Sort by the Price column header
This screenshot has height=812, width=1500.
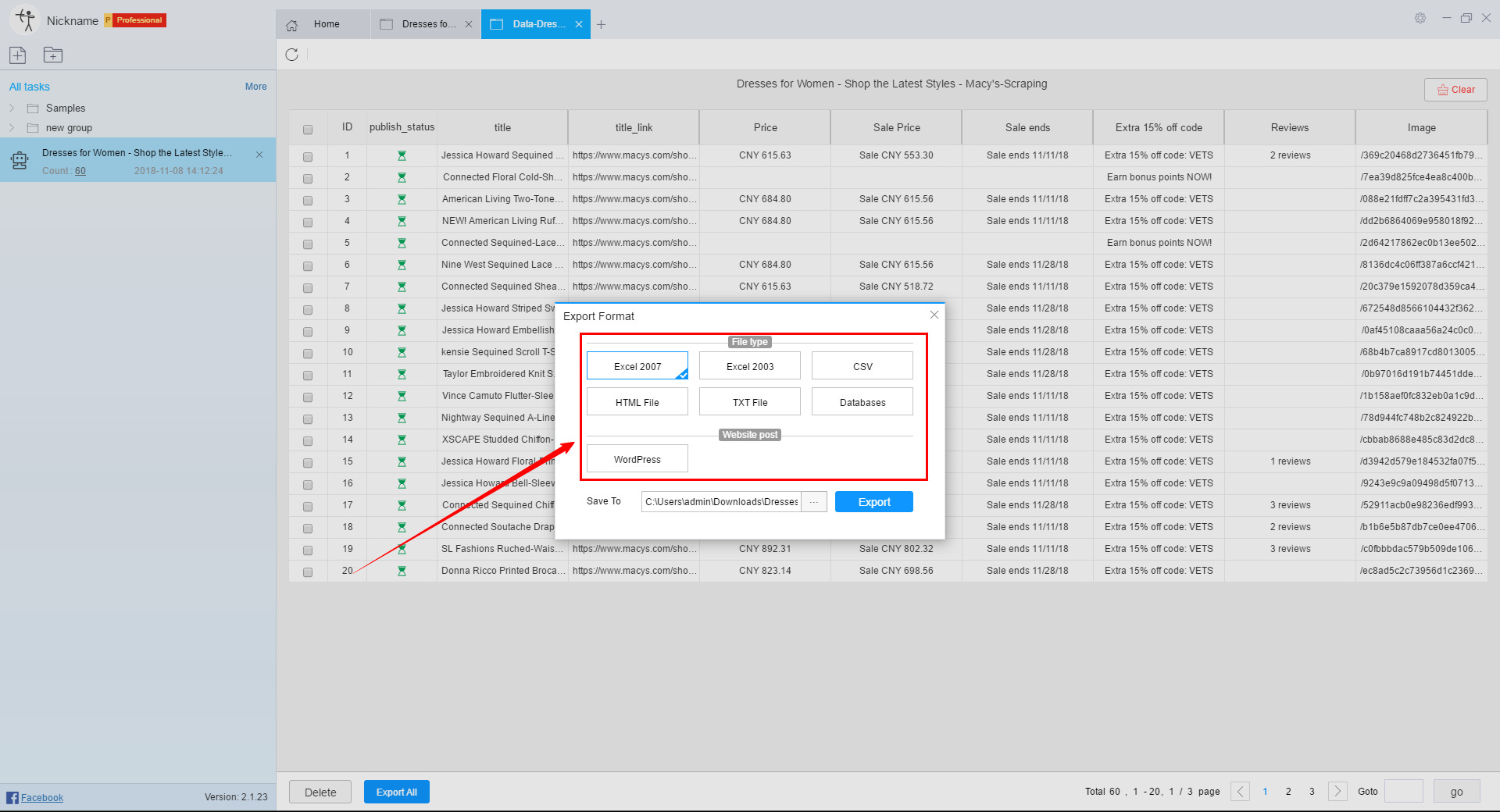click(766, 127)
